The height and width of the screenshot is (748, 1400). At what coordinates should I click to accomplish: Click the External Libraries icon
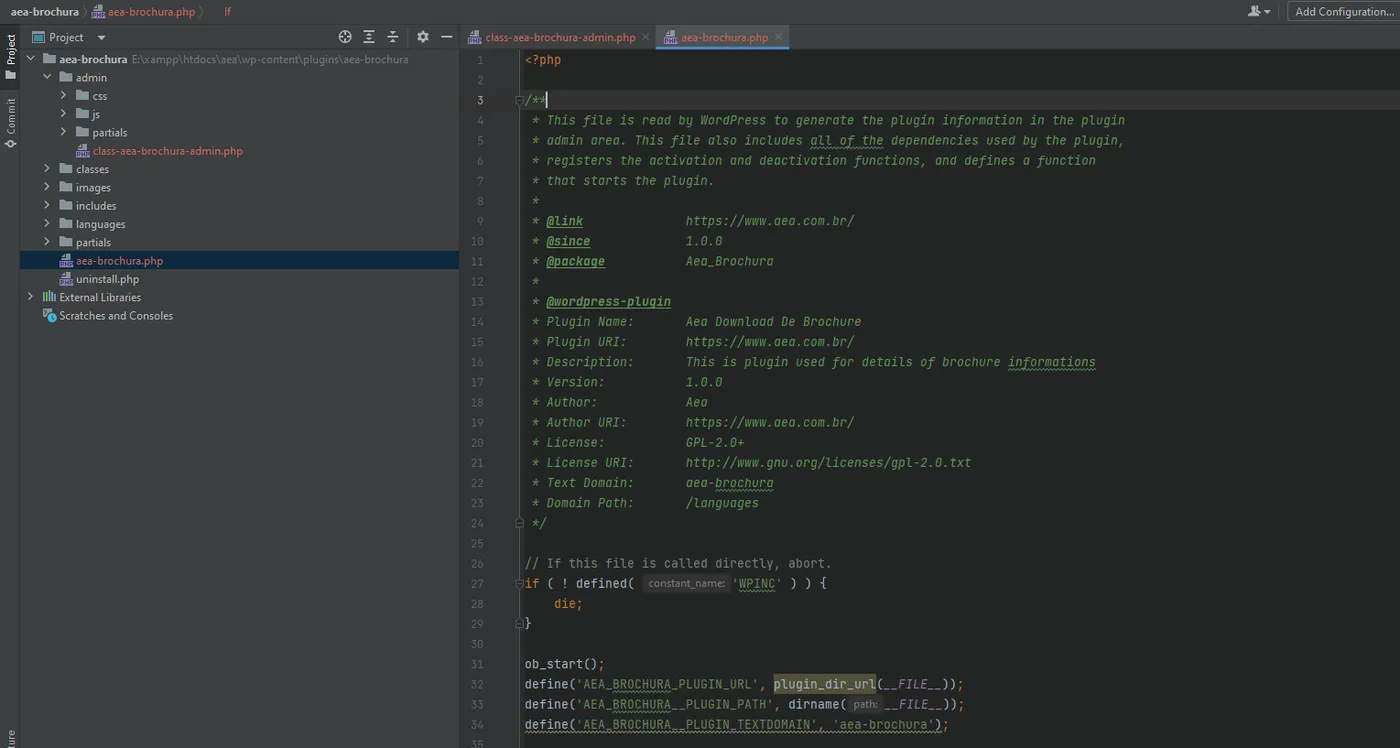(49, 297)
